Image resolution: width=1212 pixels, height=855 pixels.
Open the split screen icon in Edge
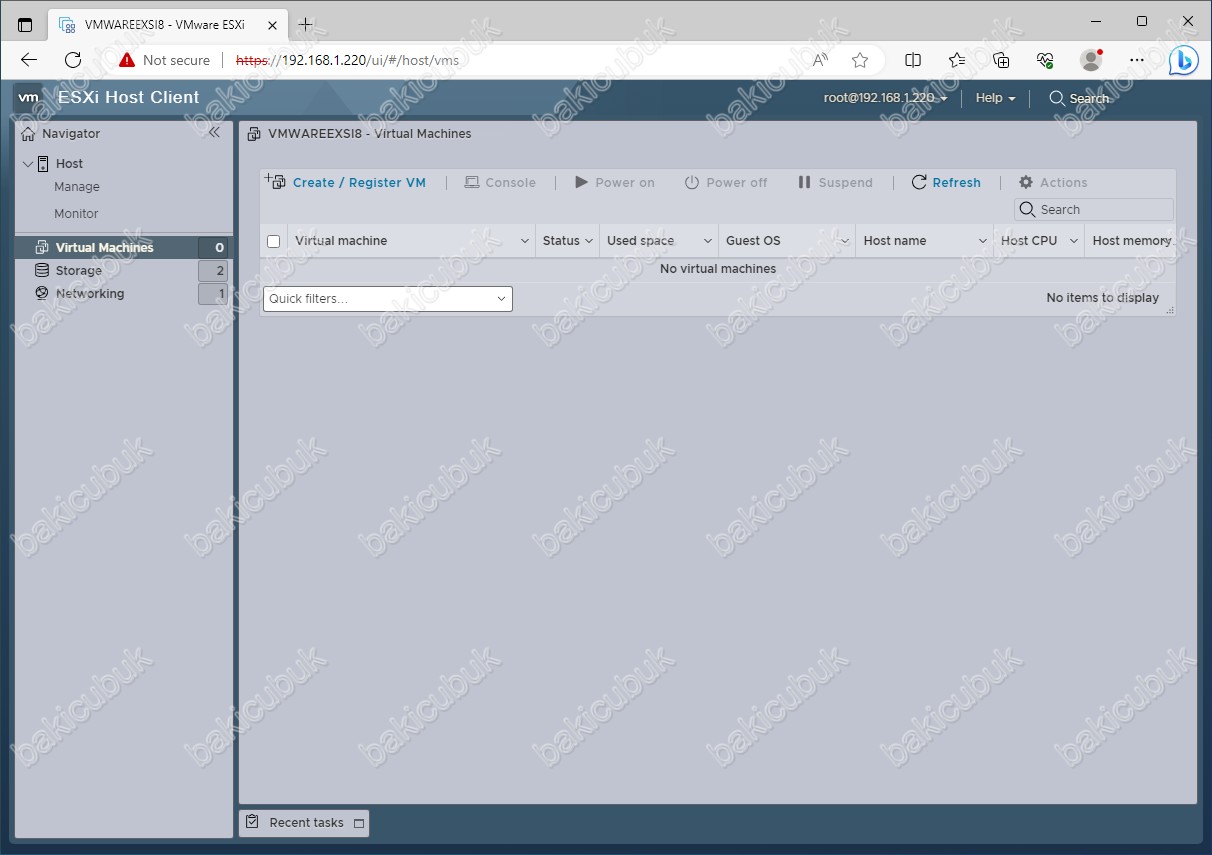coord(913,60)
